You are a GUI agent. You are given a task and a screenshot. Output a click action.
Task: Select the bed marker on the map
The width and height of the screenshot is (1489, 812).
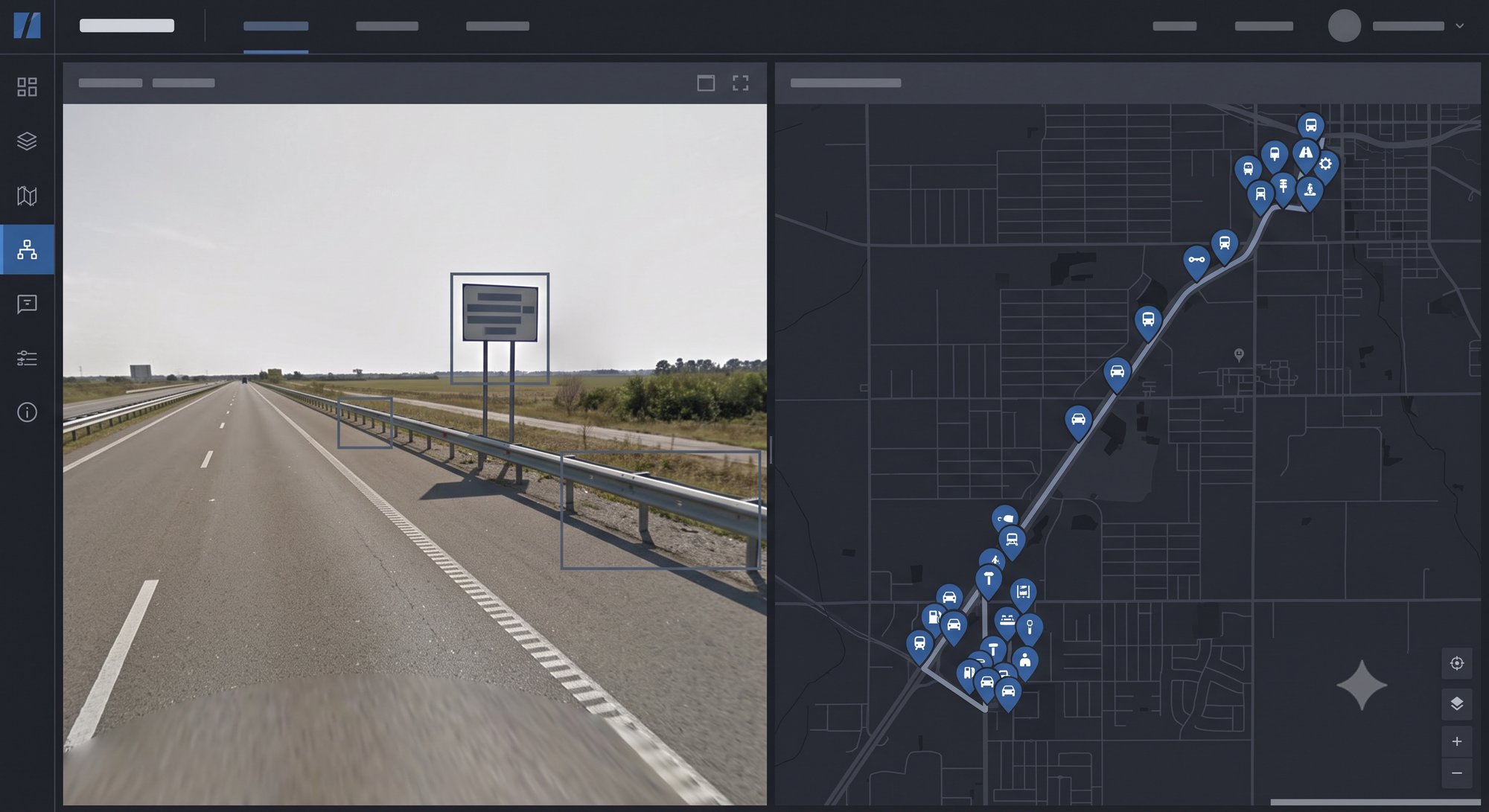click(1007, 620)
